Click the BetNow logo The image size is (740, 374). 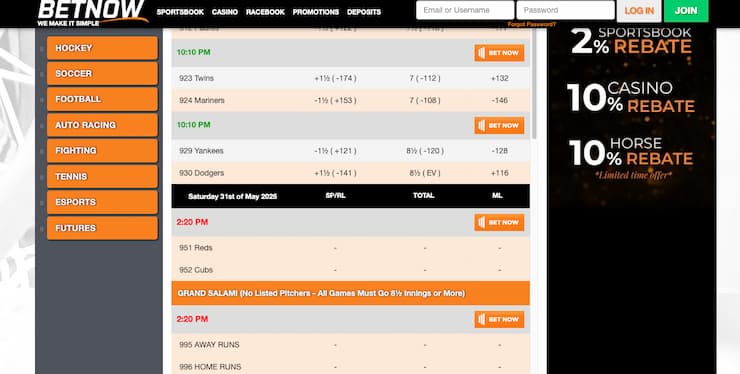point(92,13)
